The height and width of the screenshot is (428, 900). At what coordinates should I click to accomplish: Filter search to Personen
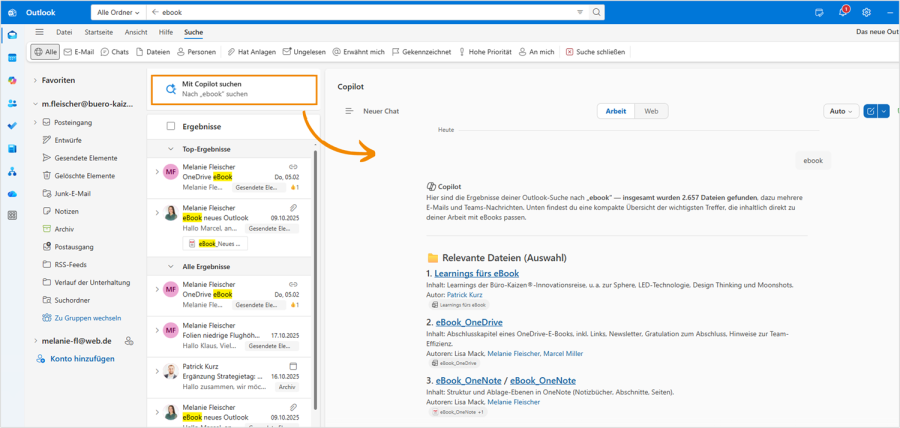click(x=196, y=52)
